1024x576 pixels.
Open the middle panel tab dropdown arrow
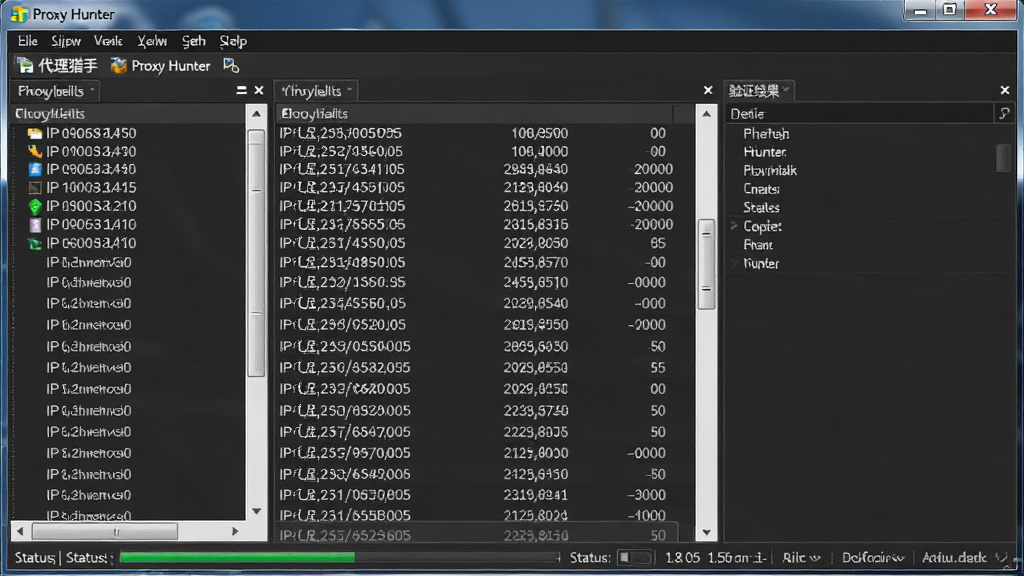point(350,89)
